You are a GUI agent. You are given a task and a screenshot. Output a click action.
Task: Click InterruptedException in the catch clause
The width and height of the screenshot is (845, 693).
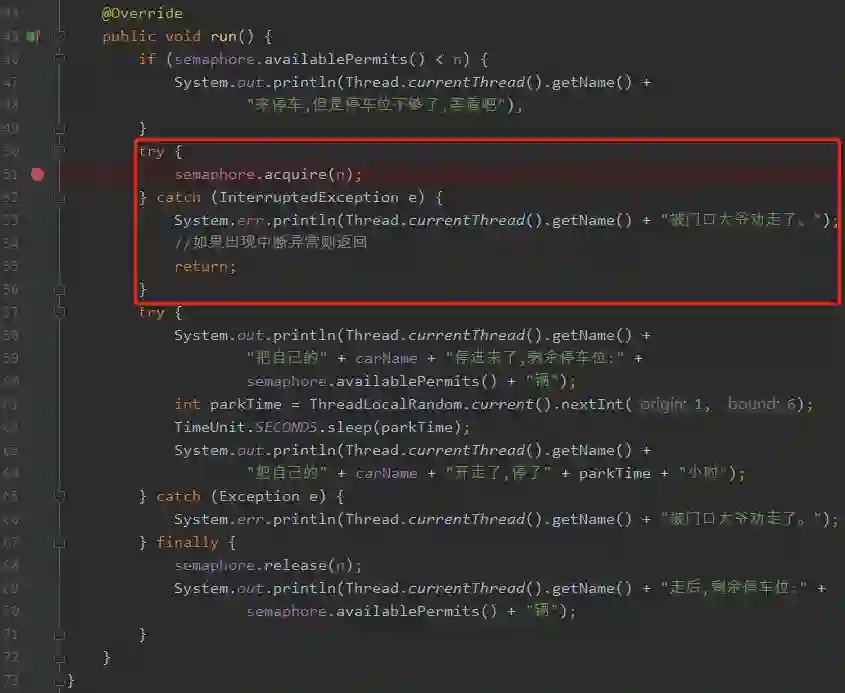pos(308,197)
